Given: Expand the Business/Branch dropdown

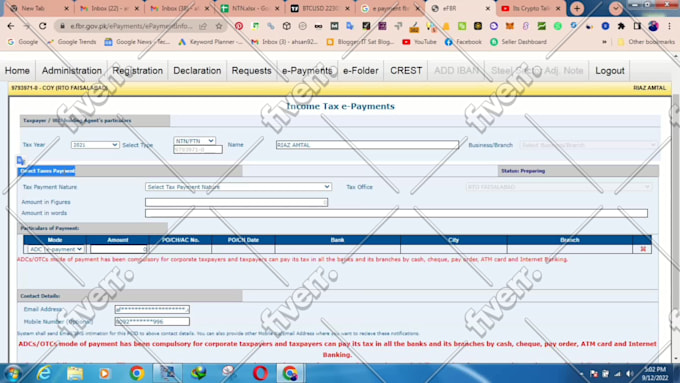Looking at the screenshot, I should pyautogui.click(x=588, y=145).
